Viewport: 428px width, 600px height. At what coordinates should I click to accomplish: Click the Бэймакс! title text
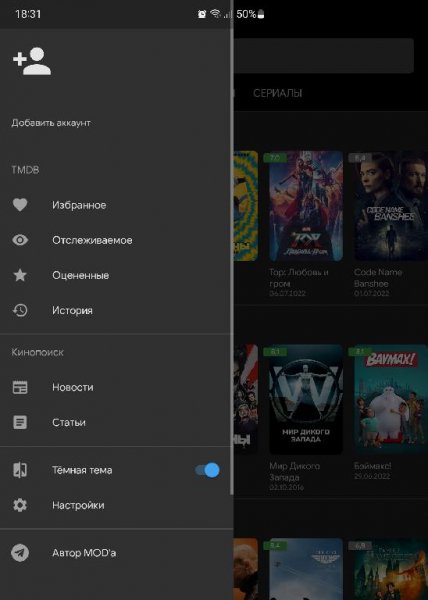[373, 466]
